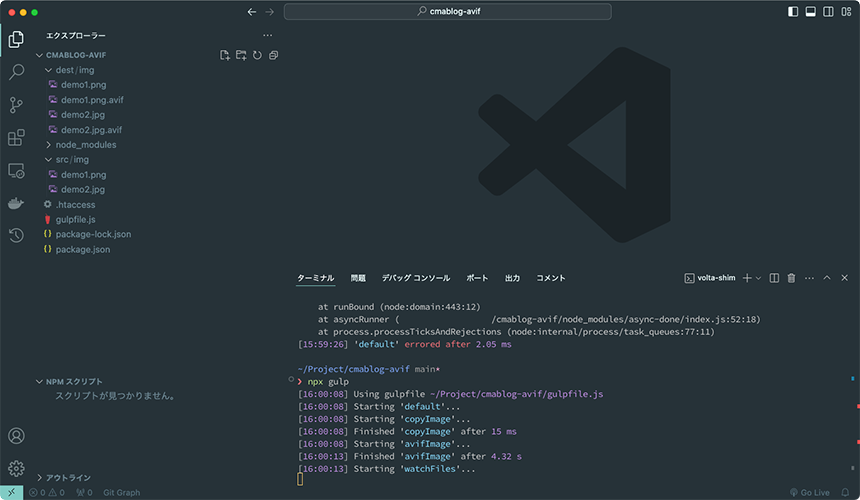Toggle the secondary side bar visibility
This screenshot has height=500, width=860.
pyautogui.click(x=828, y=12)
